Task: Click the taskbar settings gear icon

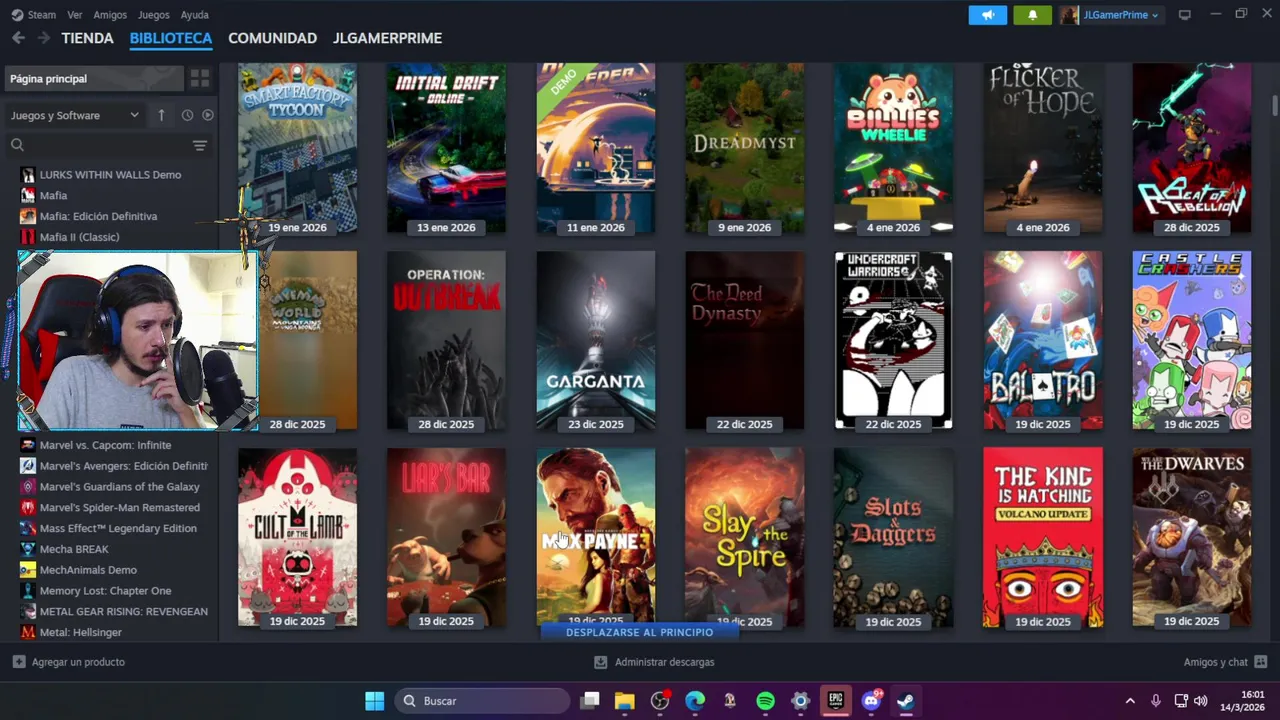Action: click(800, 701)
